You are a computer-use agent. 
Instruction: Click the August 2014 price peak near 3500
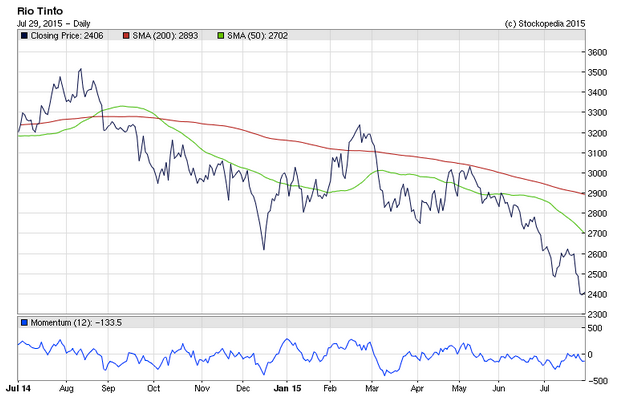pyautogui.click(x=81, y=69)
